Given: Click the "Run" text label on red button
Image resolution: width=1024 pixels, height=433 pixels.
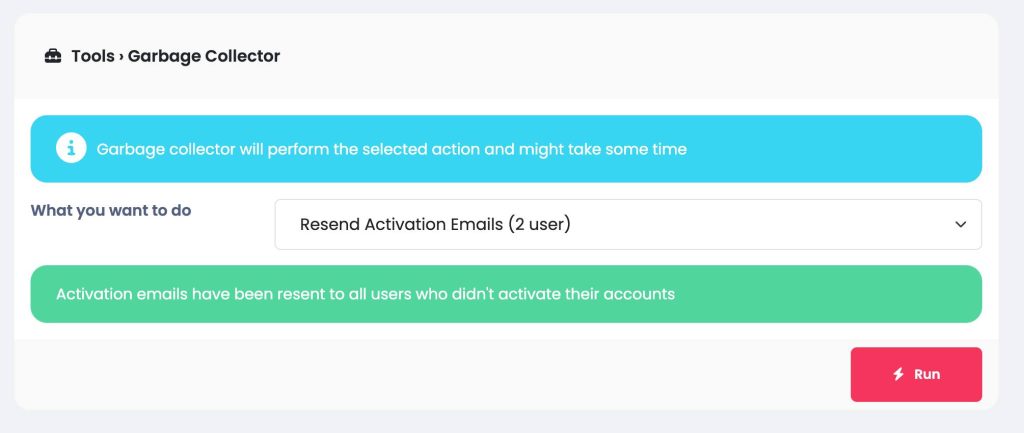Looking at the screenshot, I should coord(927,374).
